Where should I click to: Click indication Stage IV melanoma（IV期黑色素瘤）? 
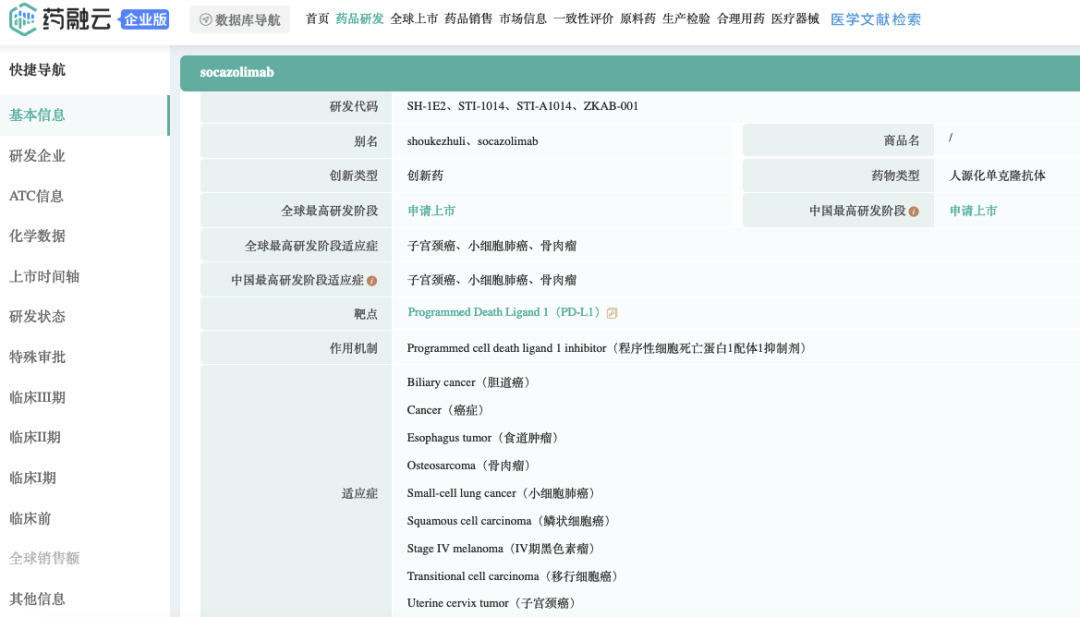click(x=501, y=549)
